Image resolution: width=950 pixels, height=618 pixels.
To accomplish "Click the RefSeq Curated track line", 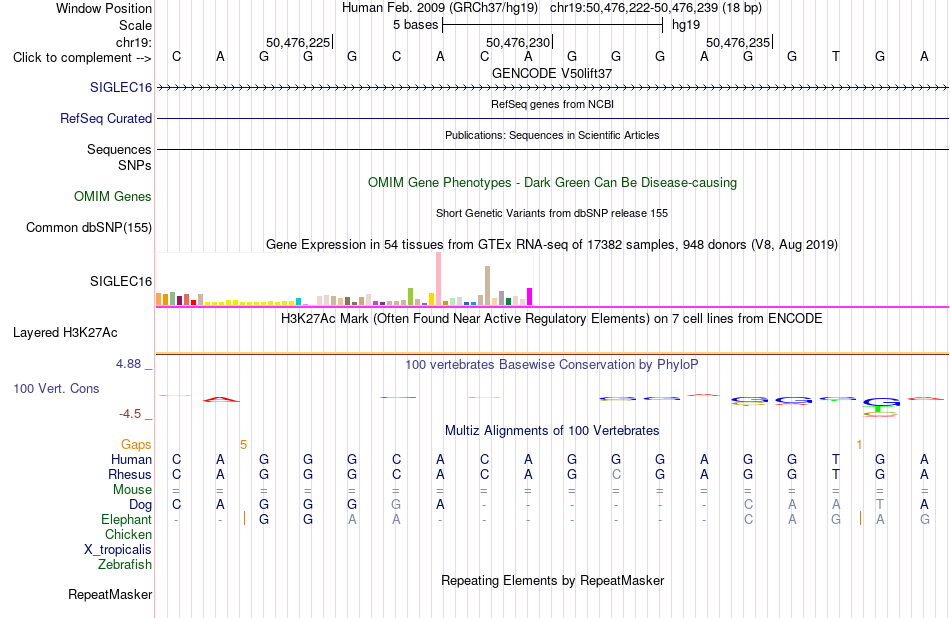I will coord(553,118).
